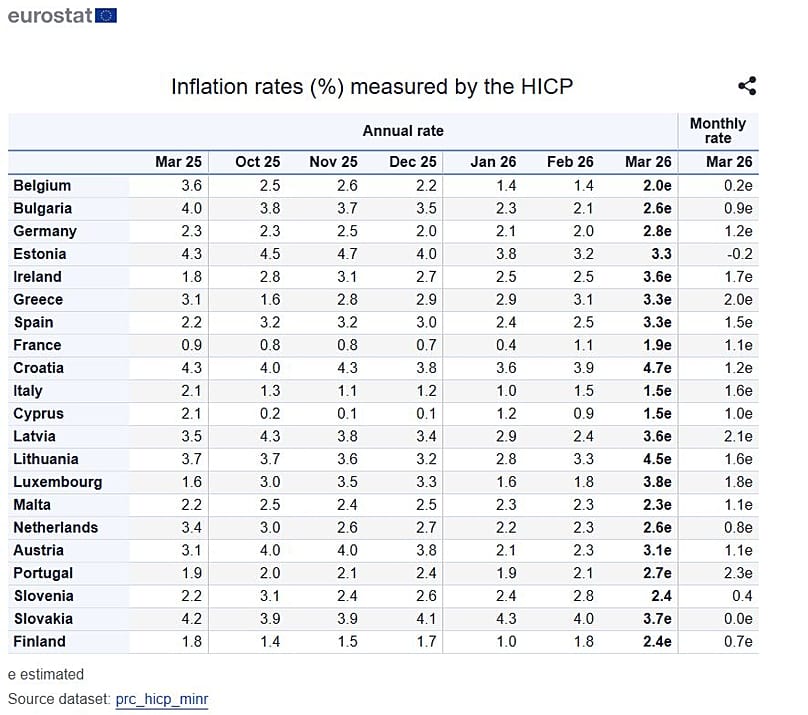The image size is (808, 715).
Task: Click the Dec 25 column header
Action: click(x=413, y=162)
